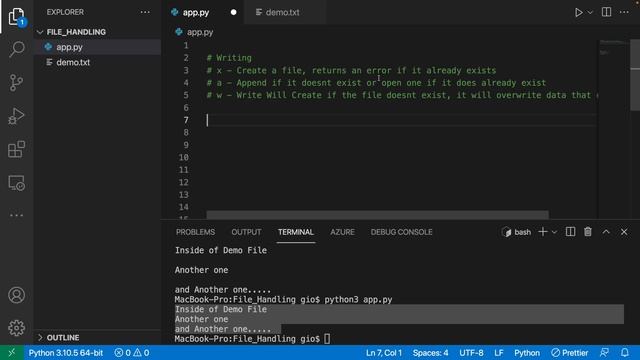Open feedback icon in status bar
640x360 pixels.
point(604,353)
